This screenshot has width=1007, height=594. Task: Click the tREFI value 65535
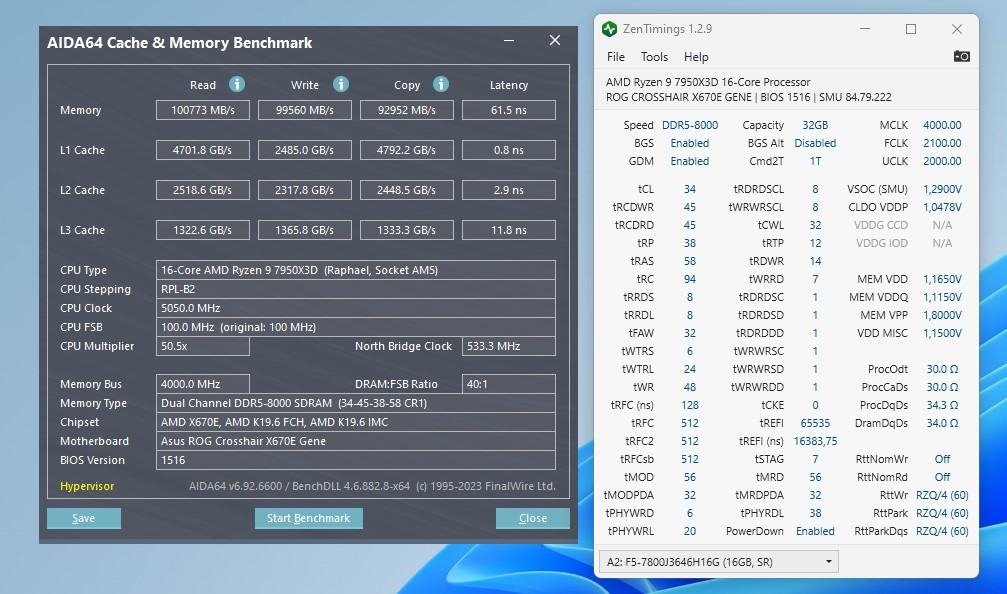pyautogui.click(x=815, y=423)
